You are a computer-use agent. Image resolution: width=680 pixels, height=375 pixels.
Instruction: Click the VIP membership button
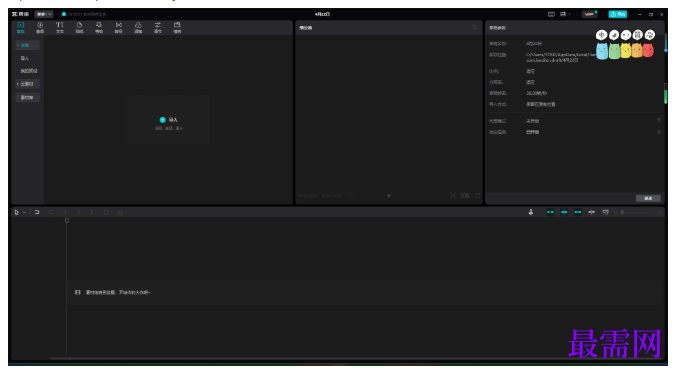tap(589, 14)
